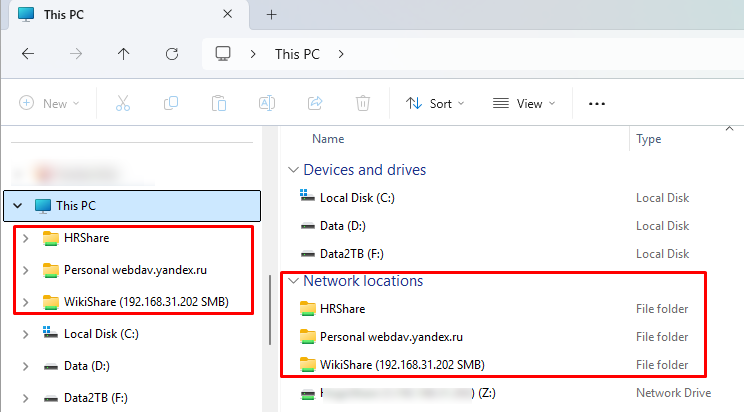Open the See more ellipsis menu

596,103
